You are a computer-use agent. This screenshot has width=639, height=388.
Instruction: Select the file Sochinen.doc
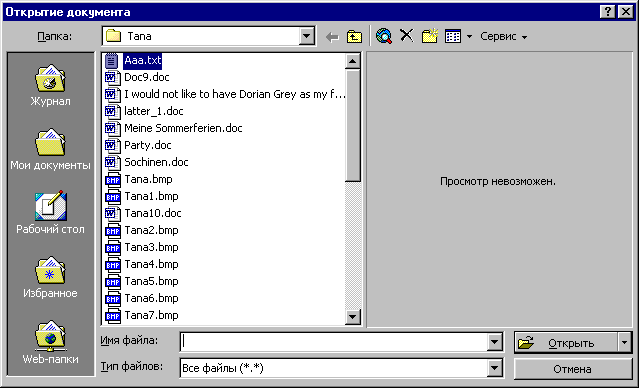coord(156,163)
